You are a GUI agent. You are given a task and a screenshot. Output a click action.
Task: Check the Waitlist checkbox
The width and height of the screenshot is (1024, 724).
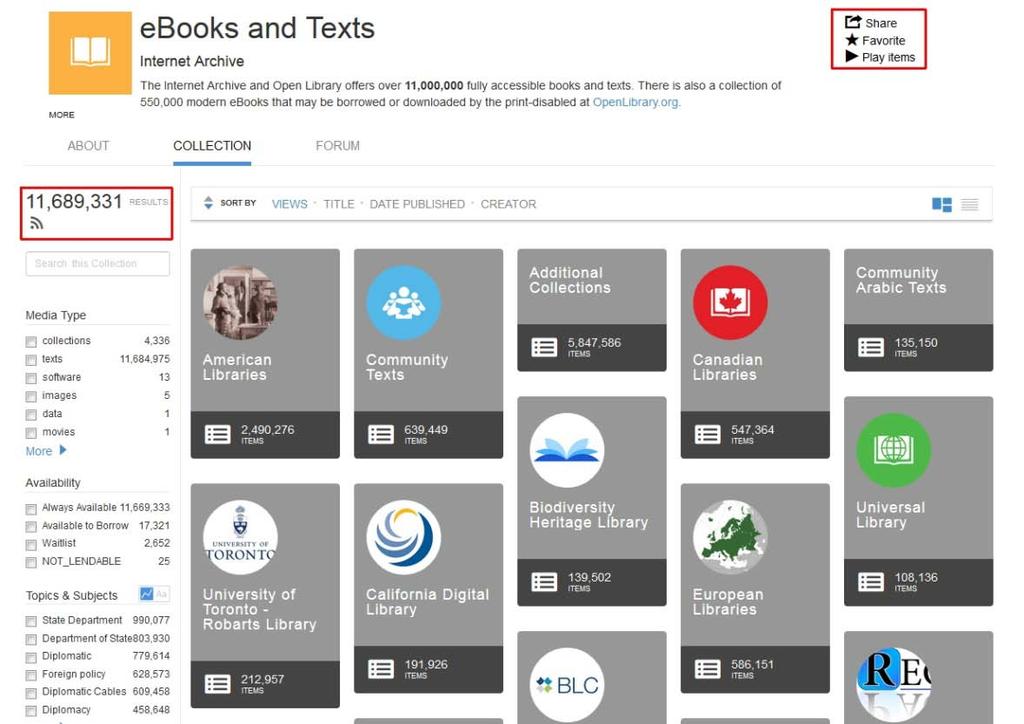(x=31, y=544)
